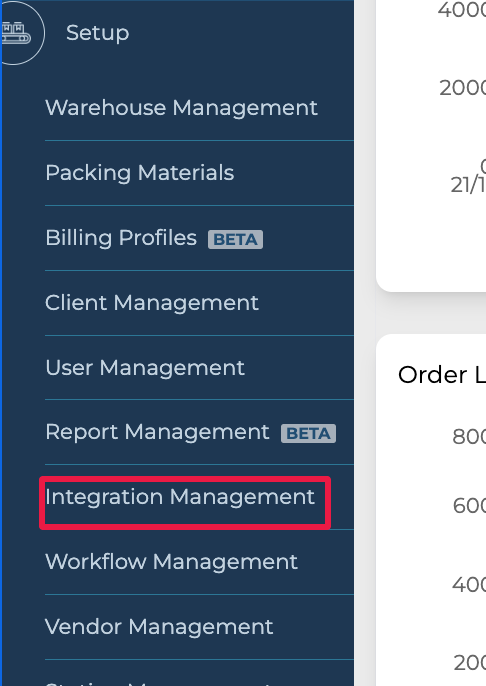Click the BETA badge beside Billing Profiles
486x686 pixels.
click(235, 239)
